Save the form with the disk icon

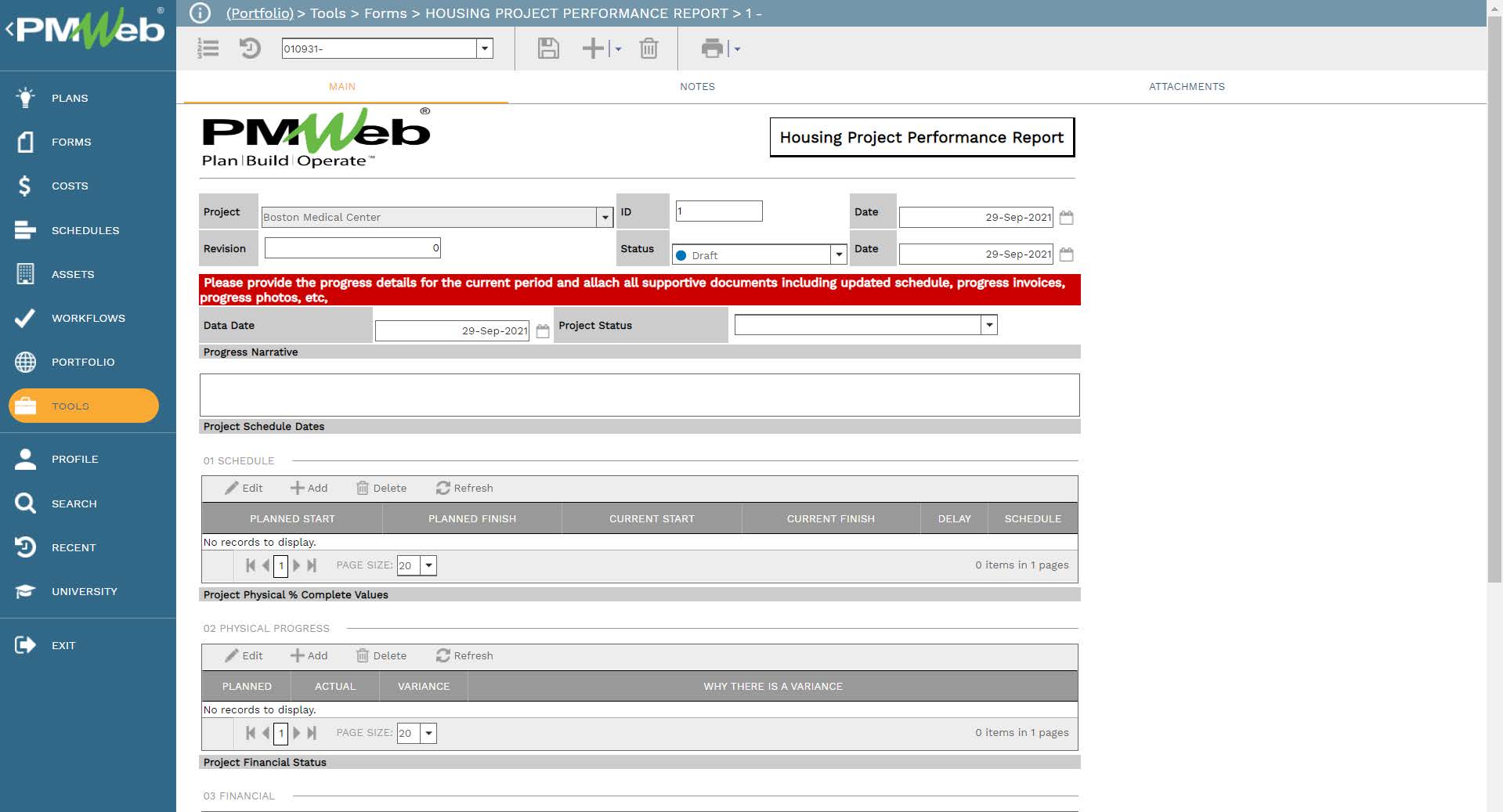[x=548, y=49]
